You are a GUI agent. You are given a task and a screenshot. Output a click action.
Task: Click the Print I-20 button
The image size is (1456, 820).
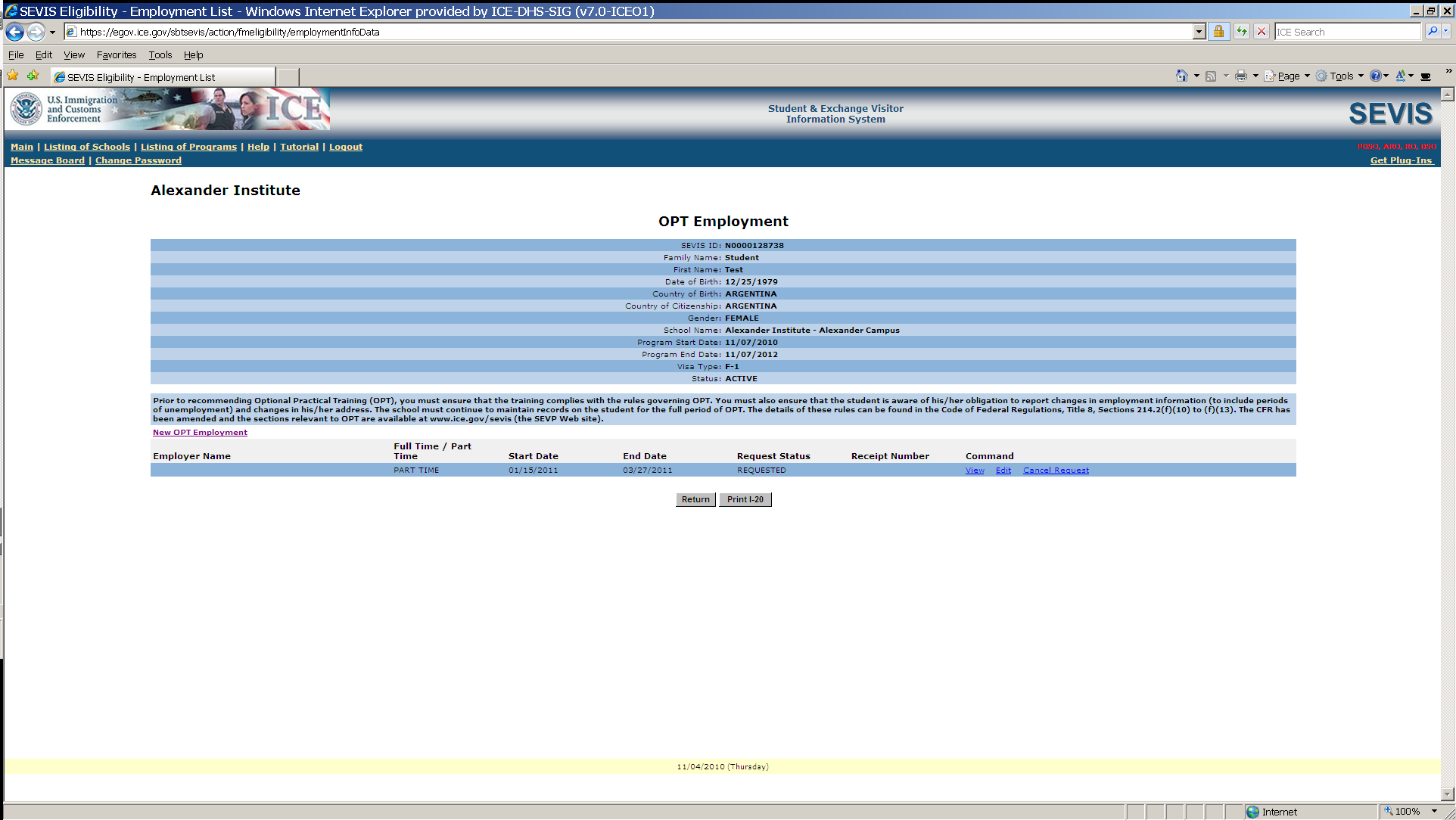[x=745, y=499]
